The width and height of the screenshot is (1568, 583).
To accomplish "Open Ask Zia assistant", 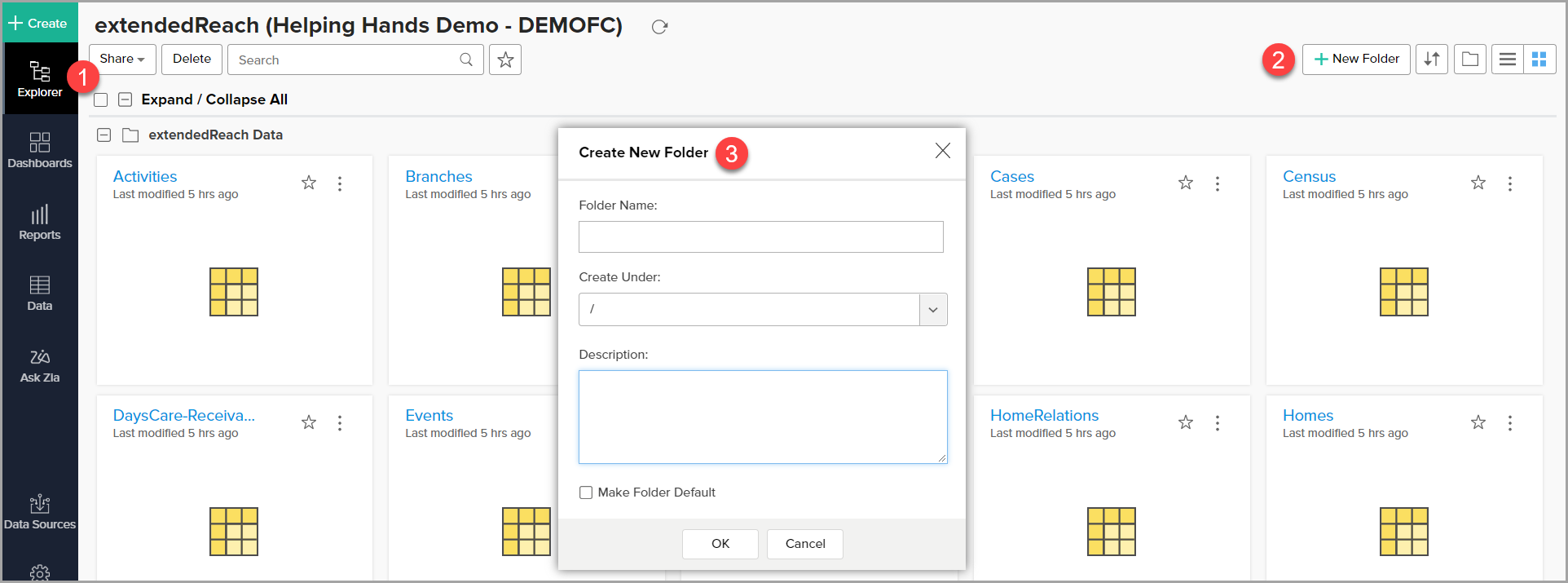I will click(39, 365).
